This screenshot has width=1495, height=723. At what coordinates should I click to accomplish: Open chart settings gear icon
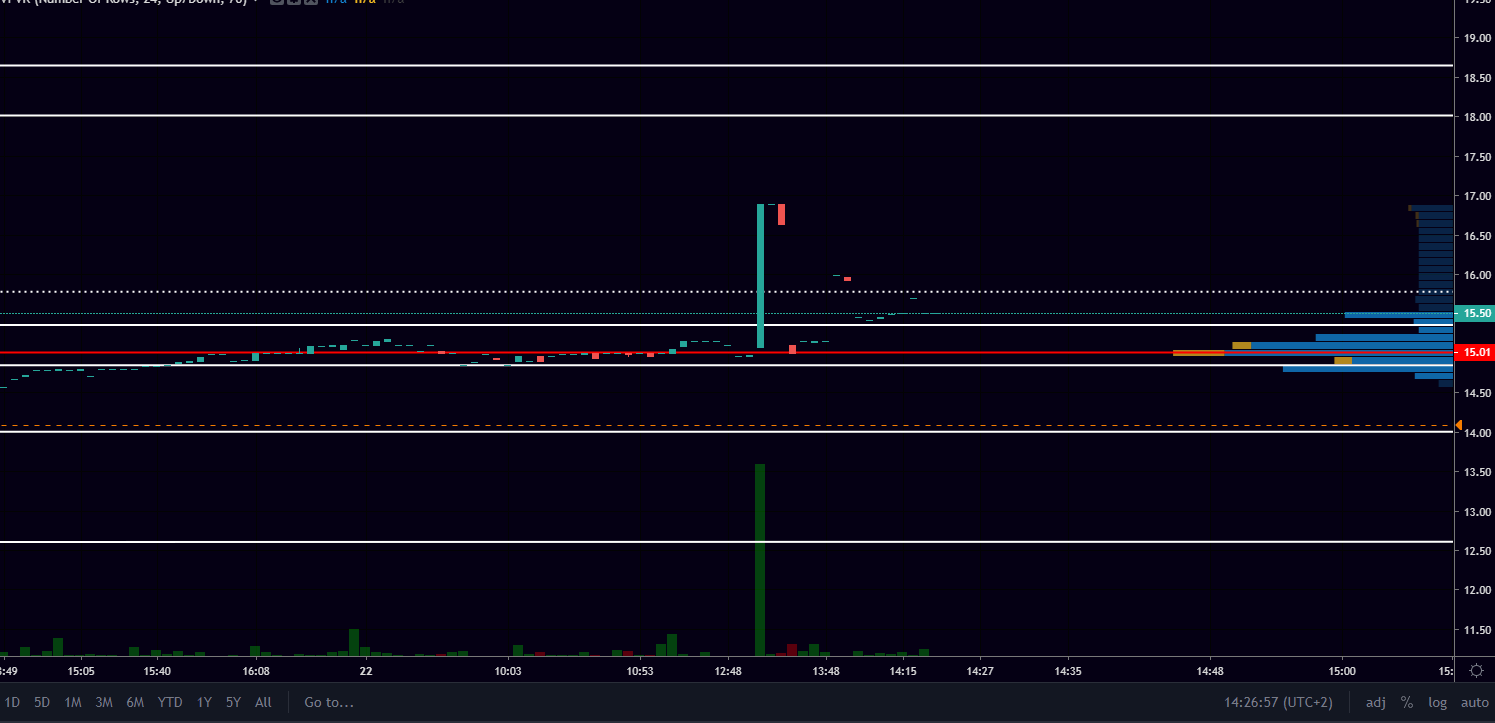pyautogui.click(x=1476, y=670)
